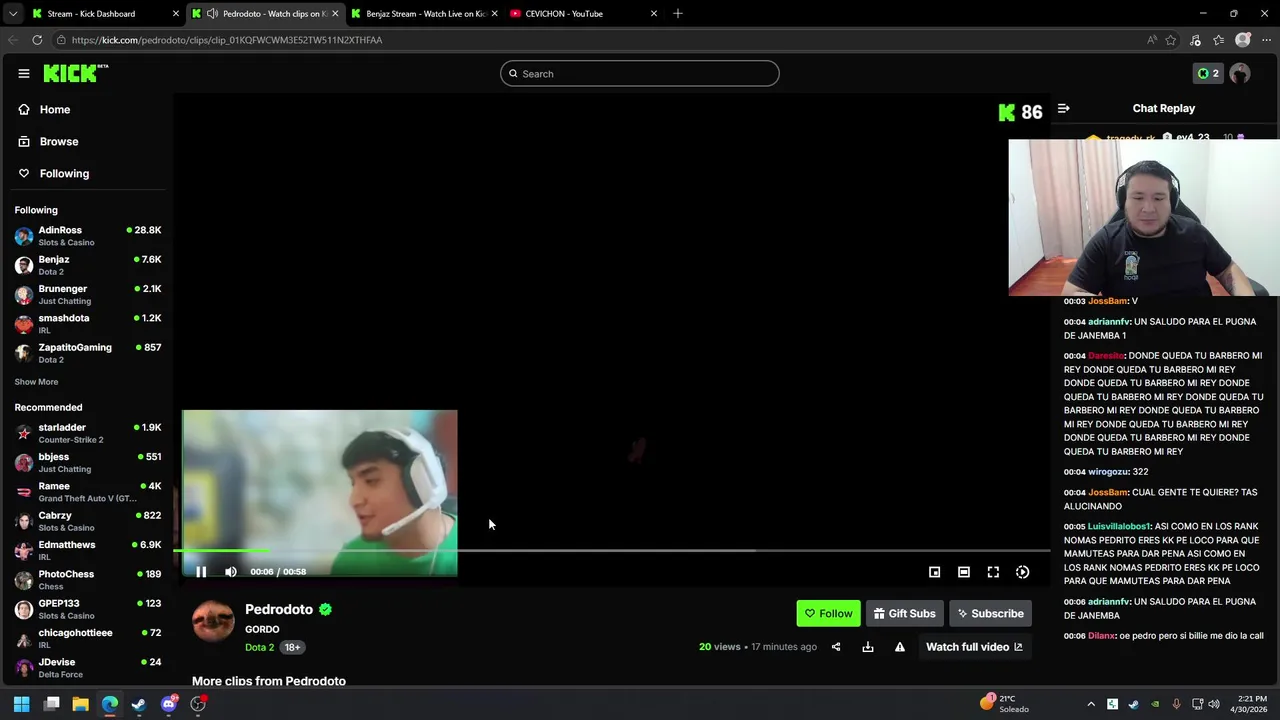
Task: Open Steam from taskbar
Action: click(x=139, y=704)
